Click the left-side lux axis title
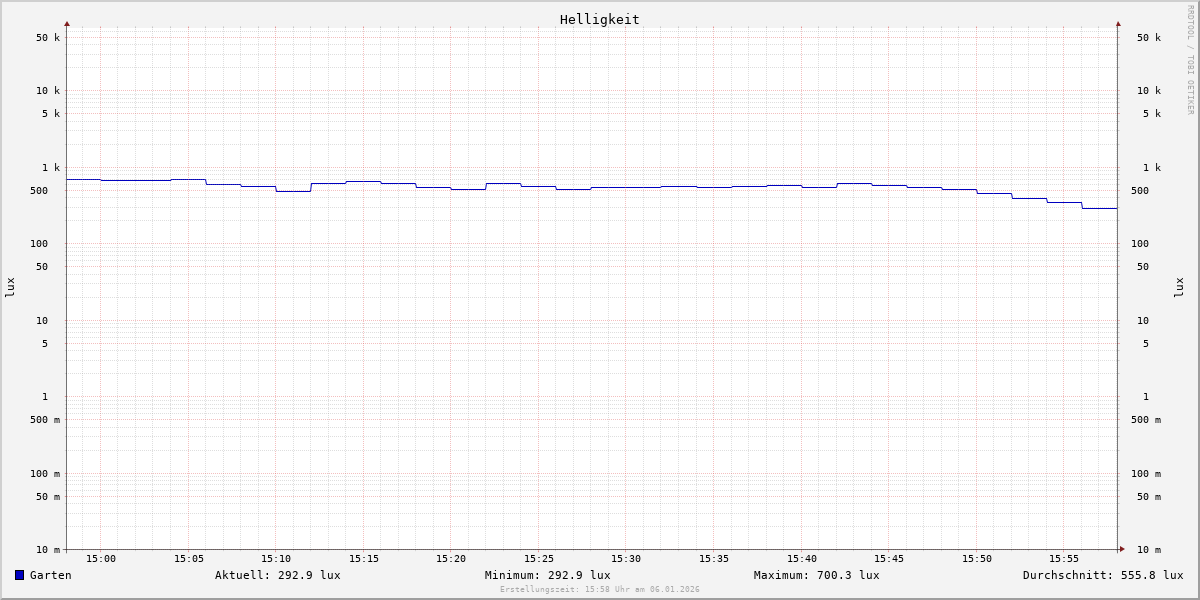 (x=10, y=287)
